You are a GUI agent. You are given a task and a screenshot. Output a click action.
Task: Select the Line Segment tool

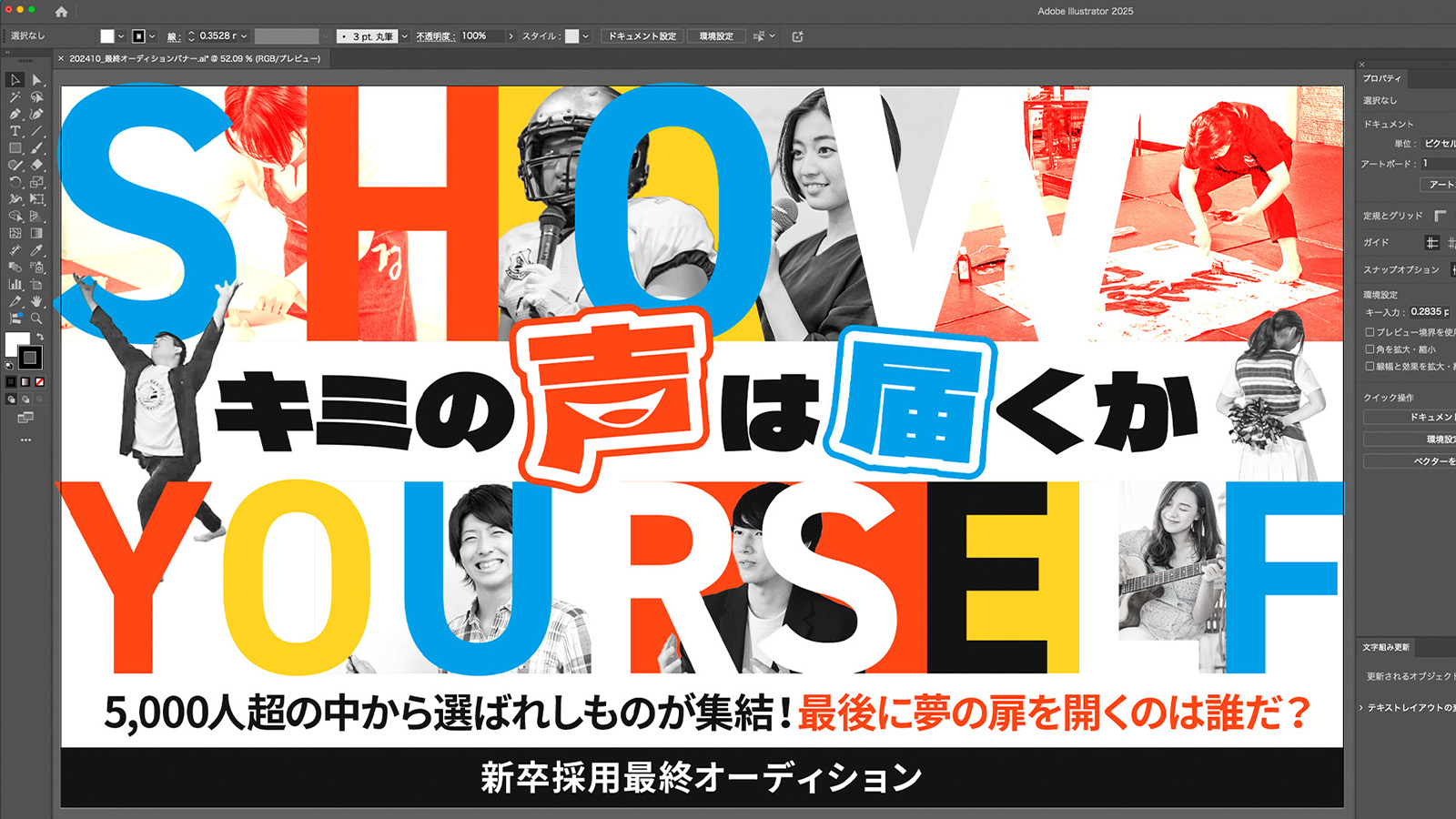point(37,131)
